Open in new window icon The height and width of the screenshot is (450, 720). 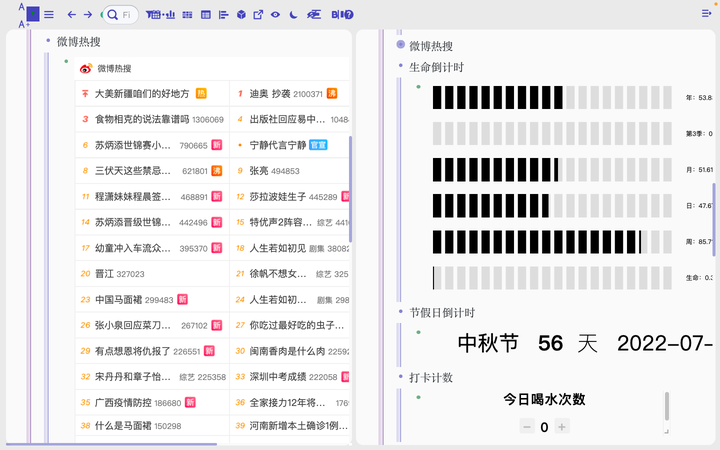pos(258,15)
